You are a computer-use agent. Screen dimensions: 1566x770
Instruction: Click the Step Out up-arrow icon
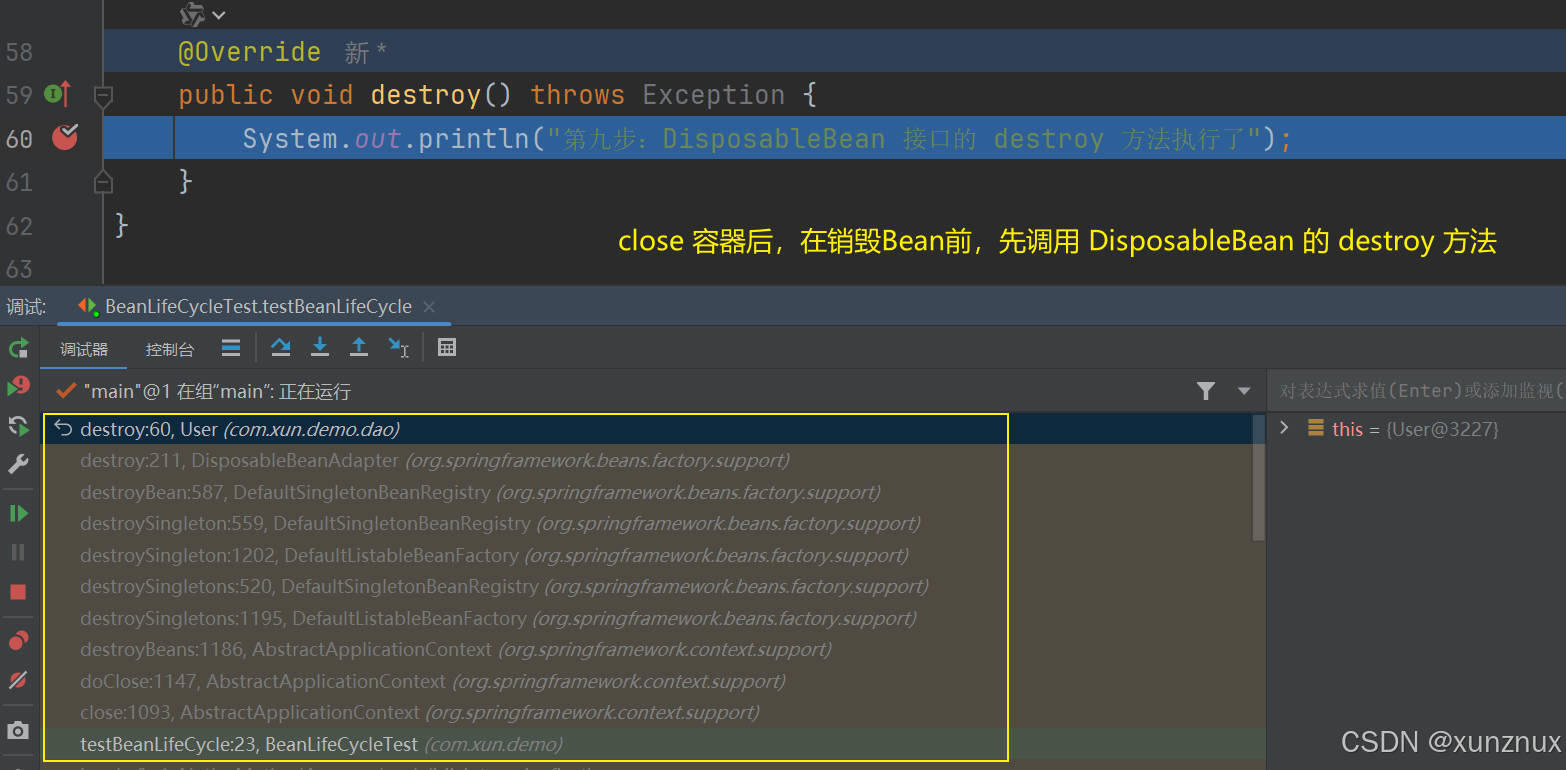[359, 348]
